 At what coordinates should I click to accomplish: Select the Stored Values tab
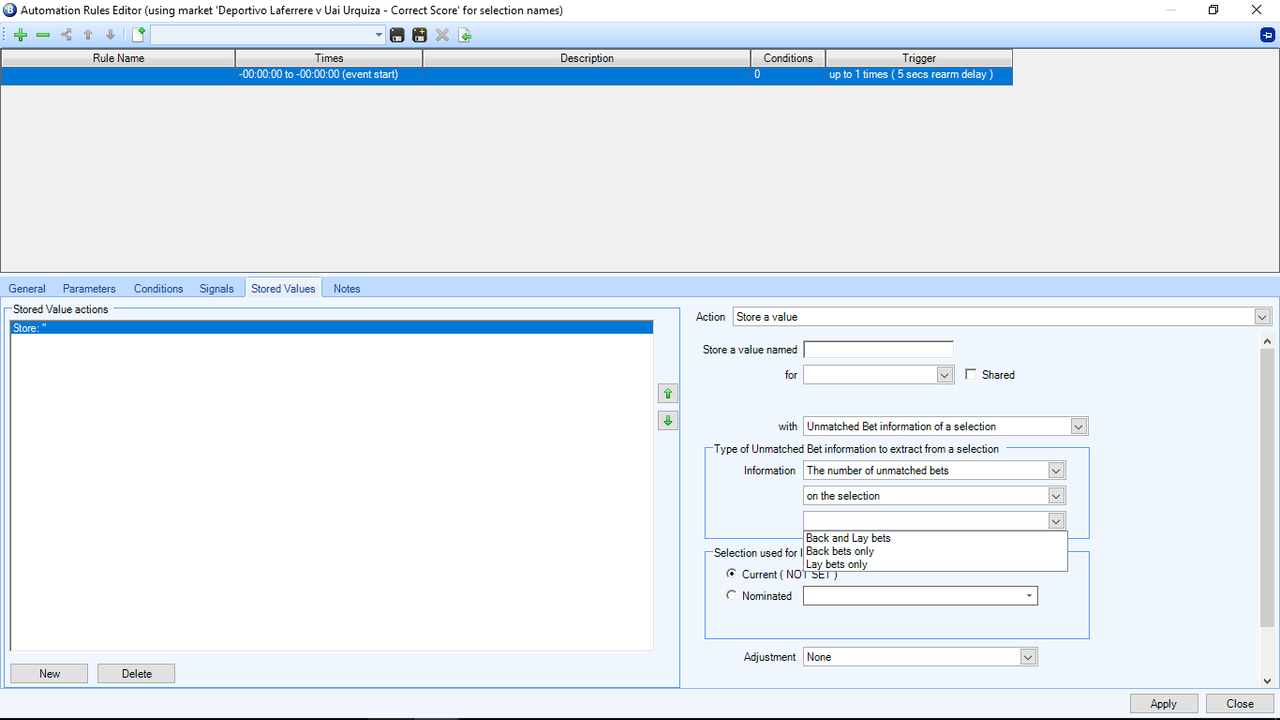(283, 288)
